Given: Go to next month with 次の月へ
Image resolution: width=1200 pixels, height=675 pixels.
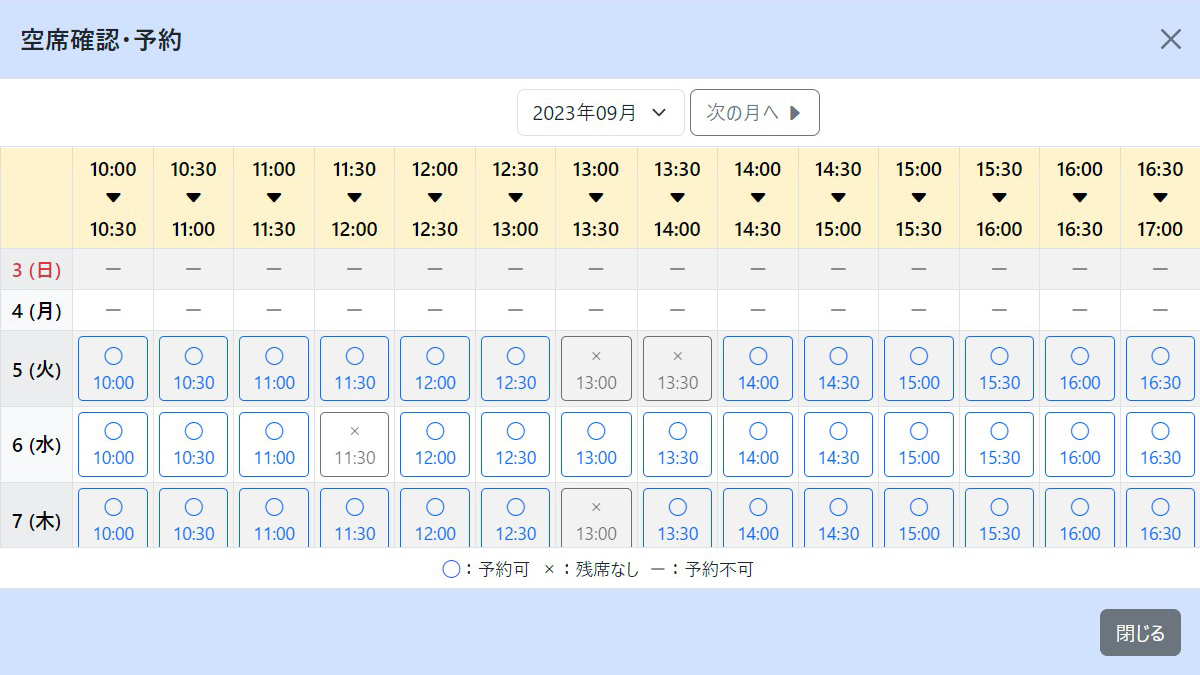Looking at the screenshot, I should (754, 113).
